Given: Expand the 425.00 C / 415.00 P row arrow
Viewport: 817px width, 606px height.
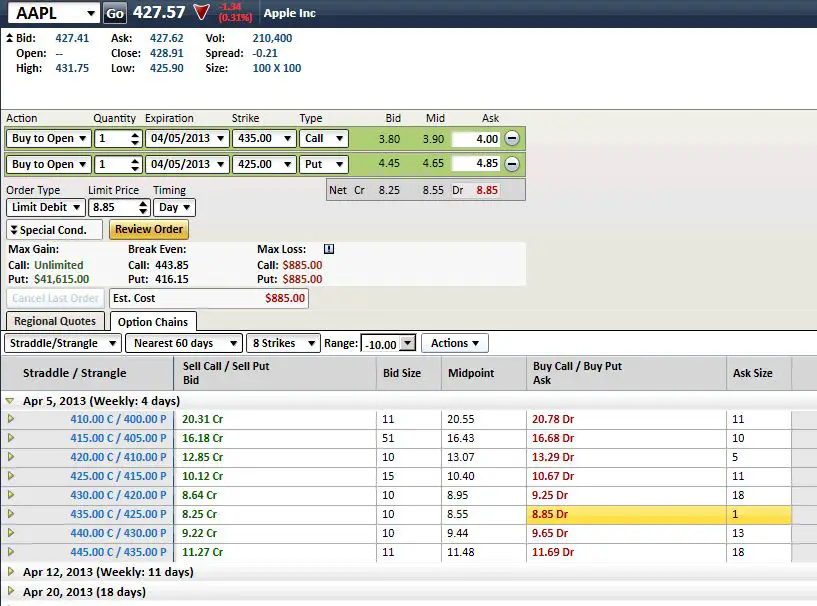Looking at the screenshot, I should click(10, 476).
